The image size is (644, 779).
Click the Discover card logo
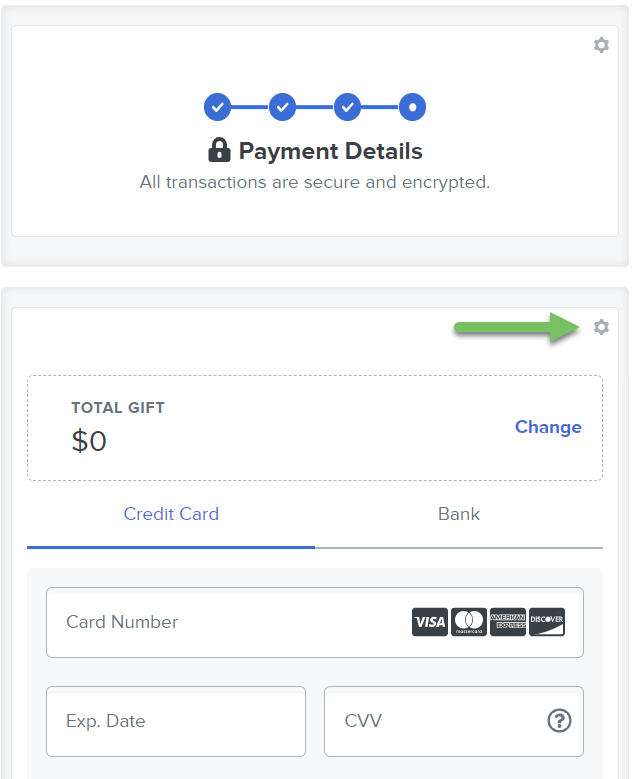coord(547,622)
